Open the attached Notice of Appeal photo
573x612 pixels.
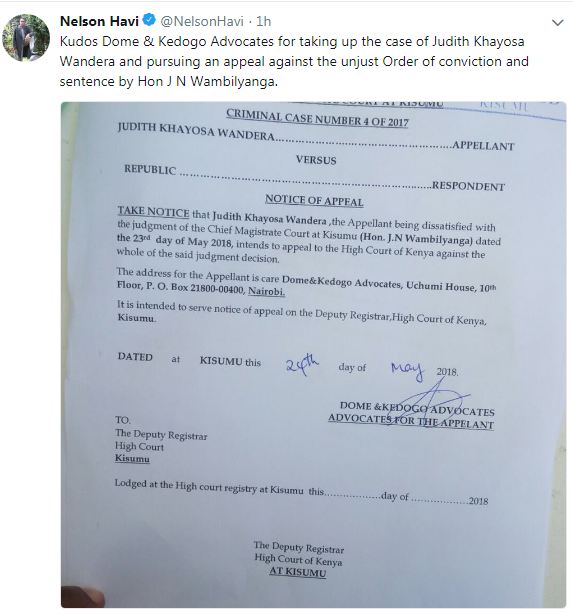click(313, 354)
